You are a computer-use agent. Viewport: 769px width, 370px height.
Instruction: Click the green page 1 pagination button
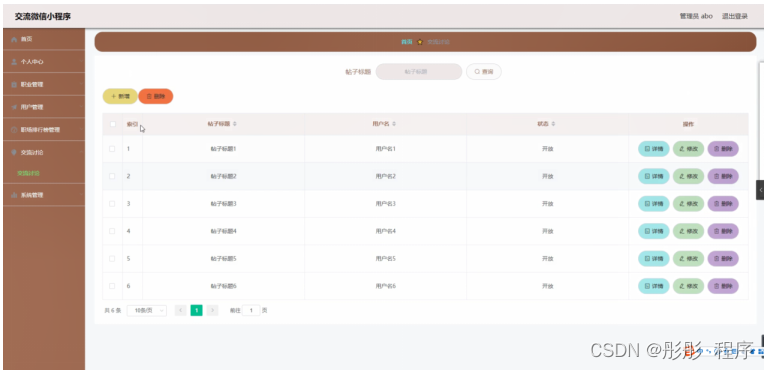(x=196, y=310)
